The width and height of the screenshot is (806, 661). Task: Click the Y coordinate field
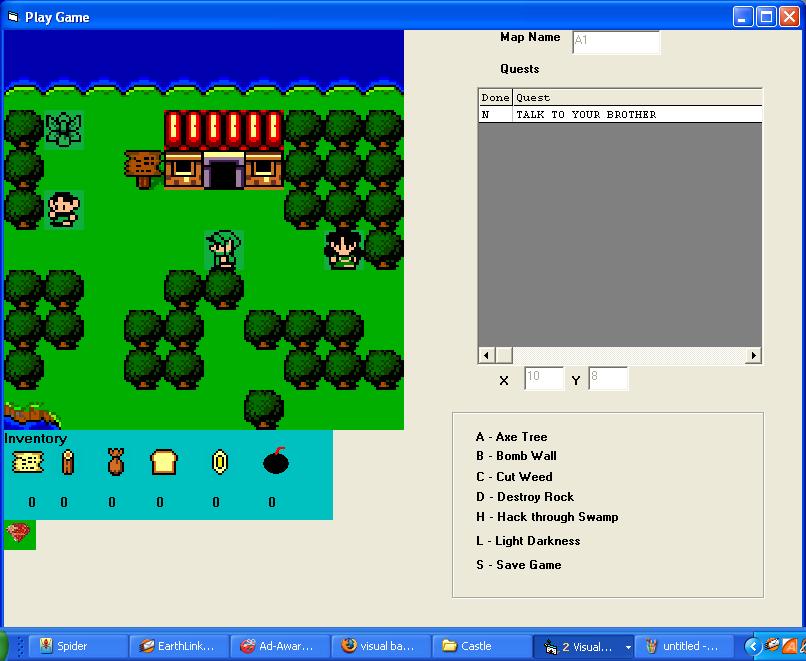[608, 378]
